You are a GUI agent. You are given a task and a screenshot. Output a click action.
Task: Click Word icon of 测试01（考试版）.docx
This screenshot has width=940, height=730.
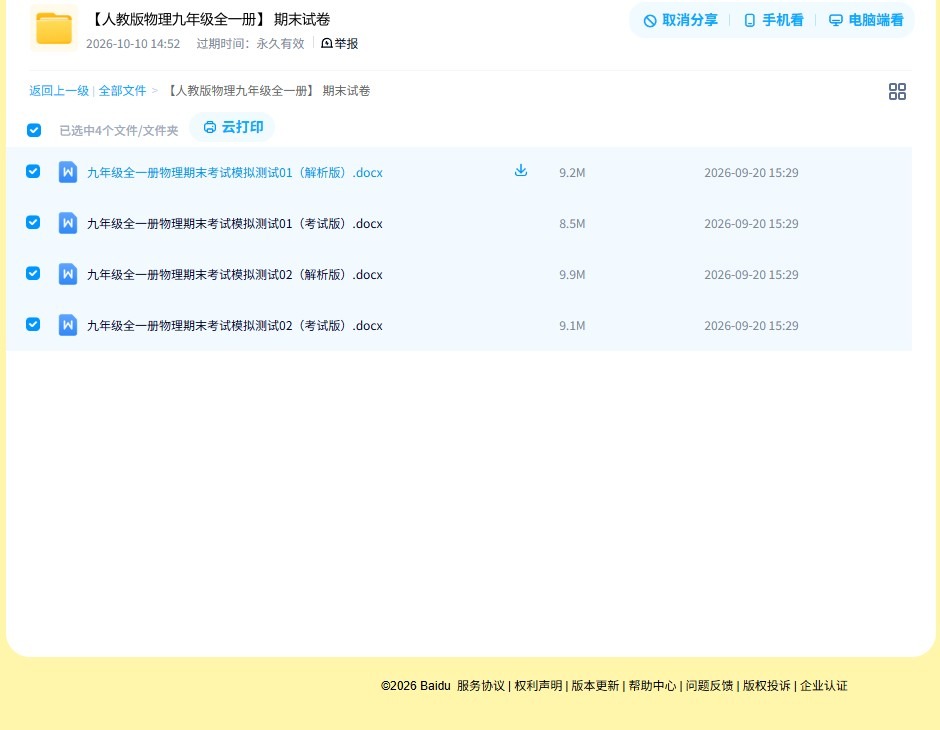tap(68, 224)
